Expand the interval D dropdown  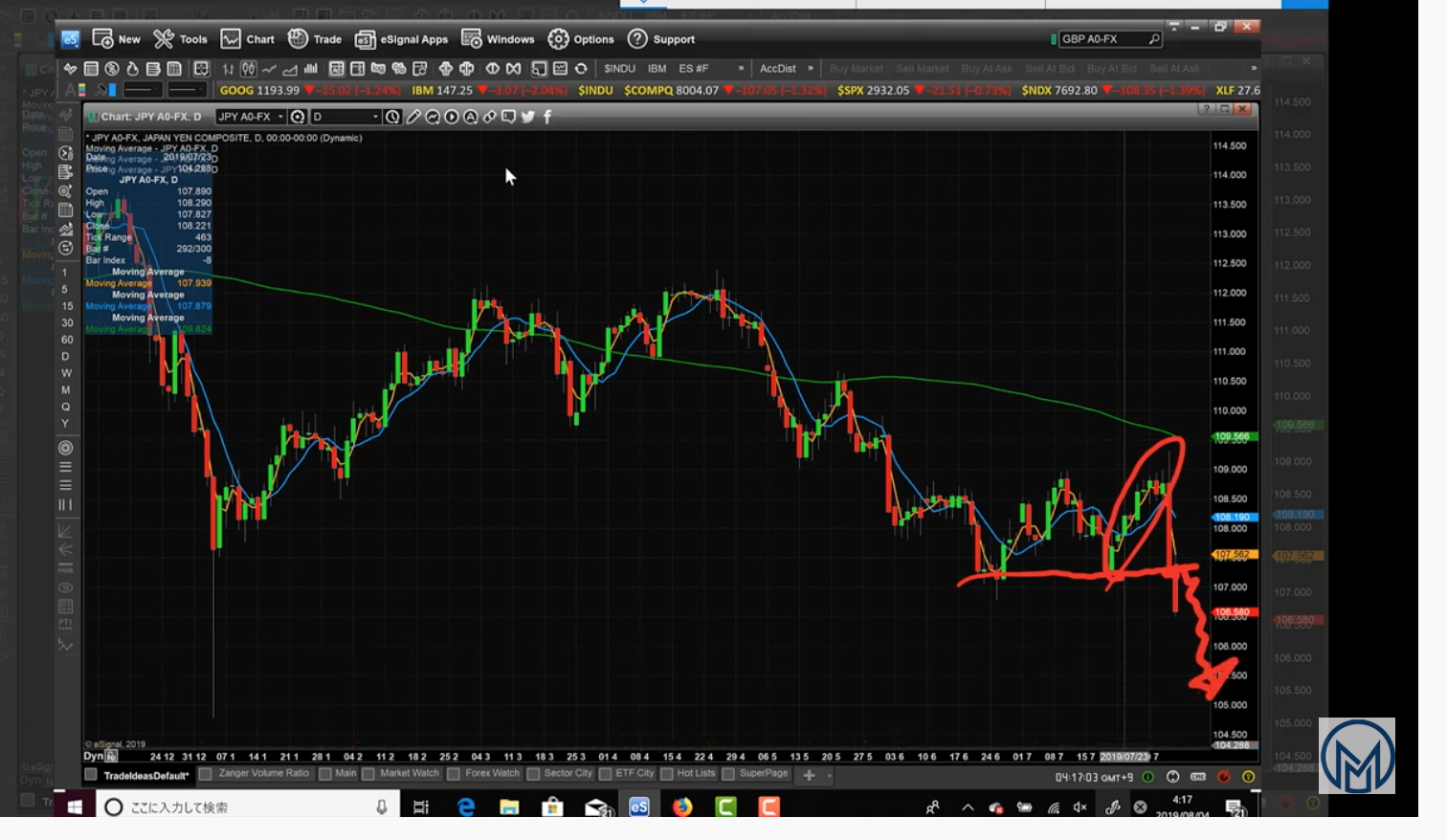375,117
